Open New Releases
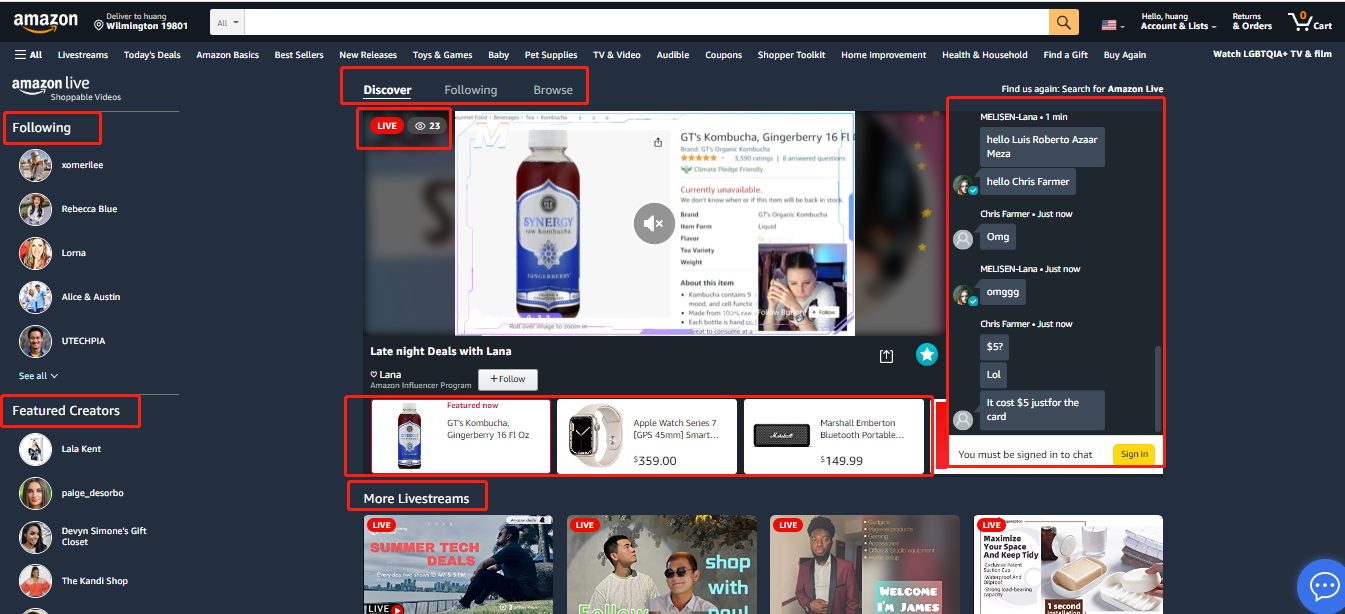 (x=368, y=55)
